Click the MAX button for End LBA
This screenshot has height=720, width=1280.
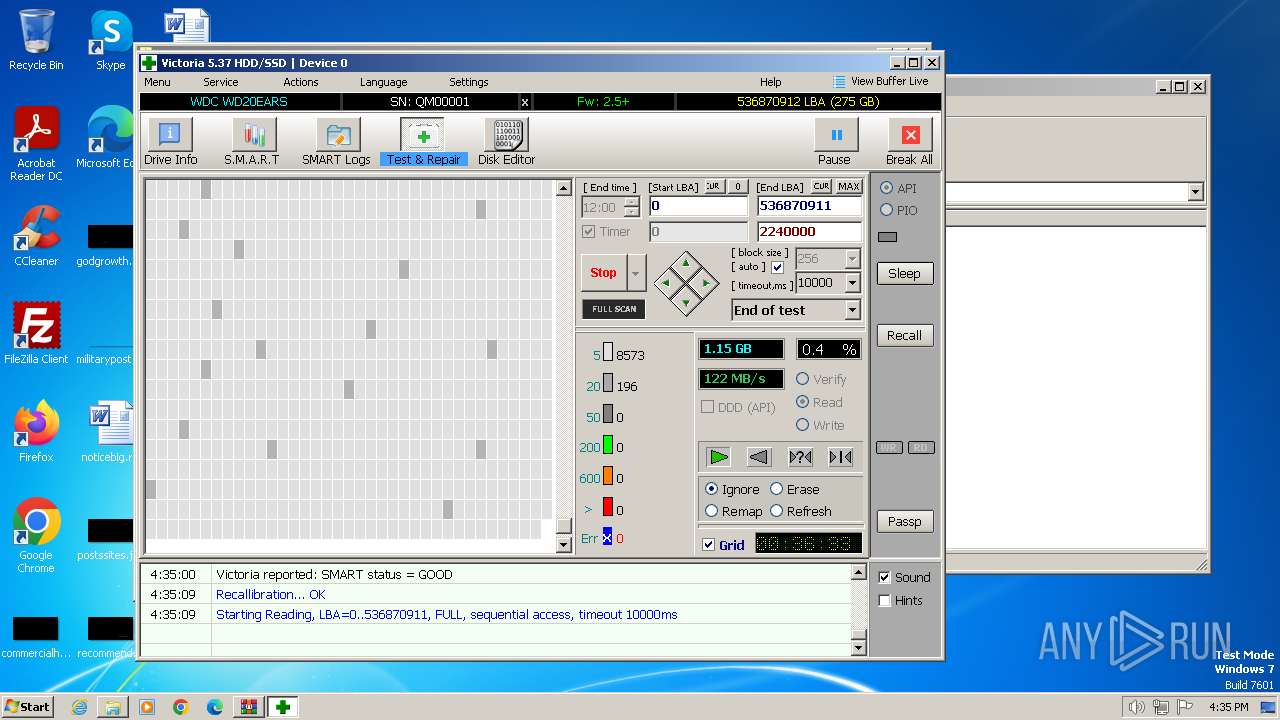[849, 187]
